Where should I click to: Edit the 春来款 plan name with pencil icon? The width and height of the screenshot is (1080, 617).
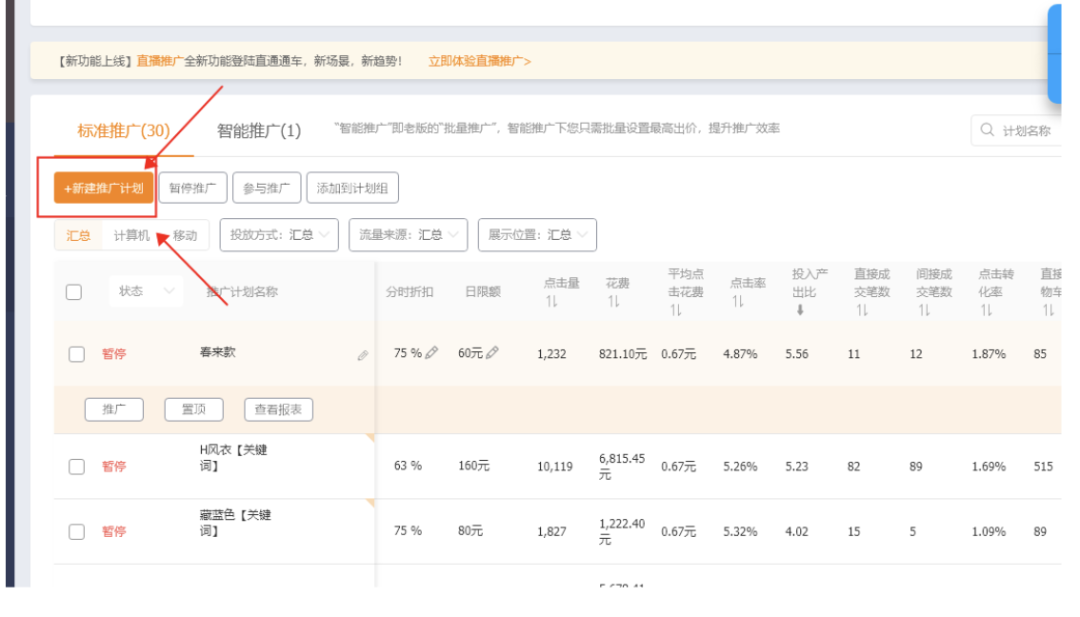[x=362, y=355]
